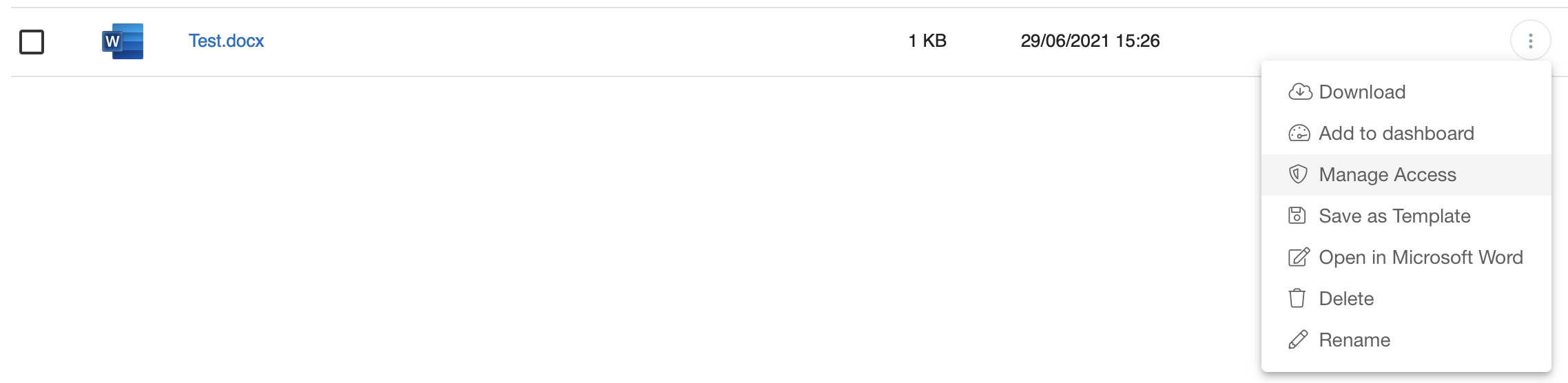Click the Manage Access shield icon

[1298, 174]
